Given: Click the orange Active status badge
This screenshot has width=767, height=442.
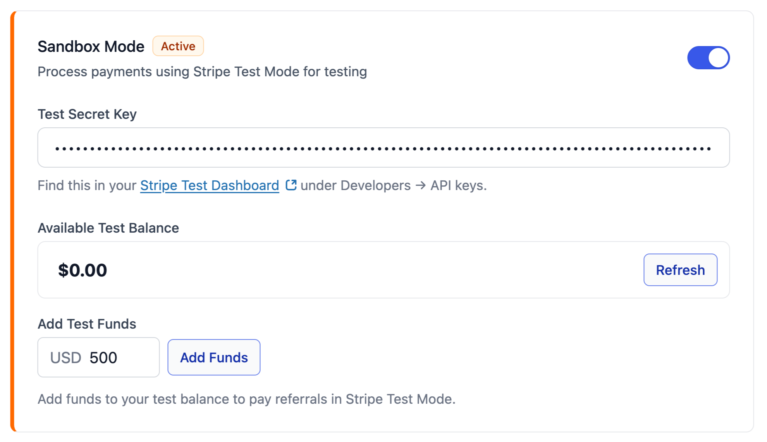Looking at the screenshot, I should click(x=178, y=46).
